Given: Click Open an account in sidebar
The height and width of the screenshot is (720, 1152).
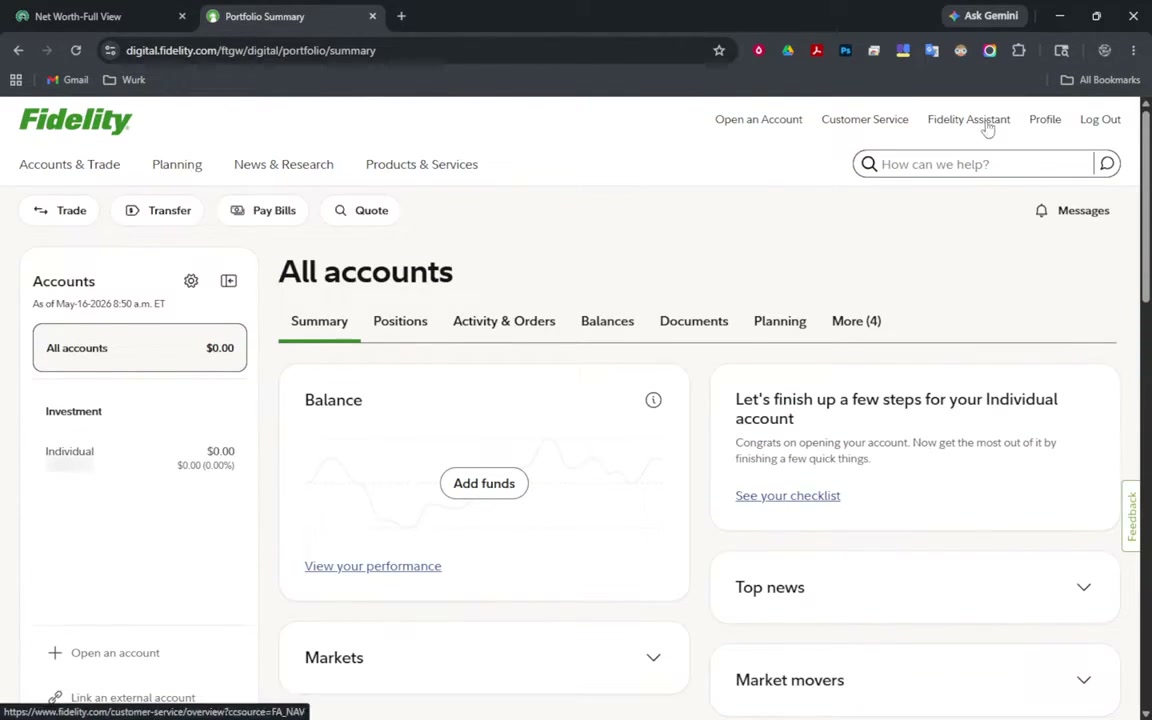Looking at the screenshot, I should tap(104, 652).
